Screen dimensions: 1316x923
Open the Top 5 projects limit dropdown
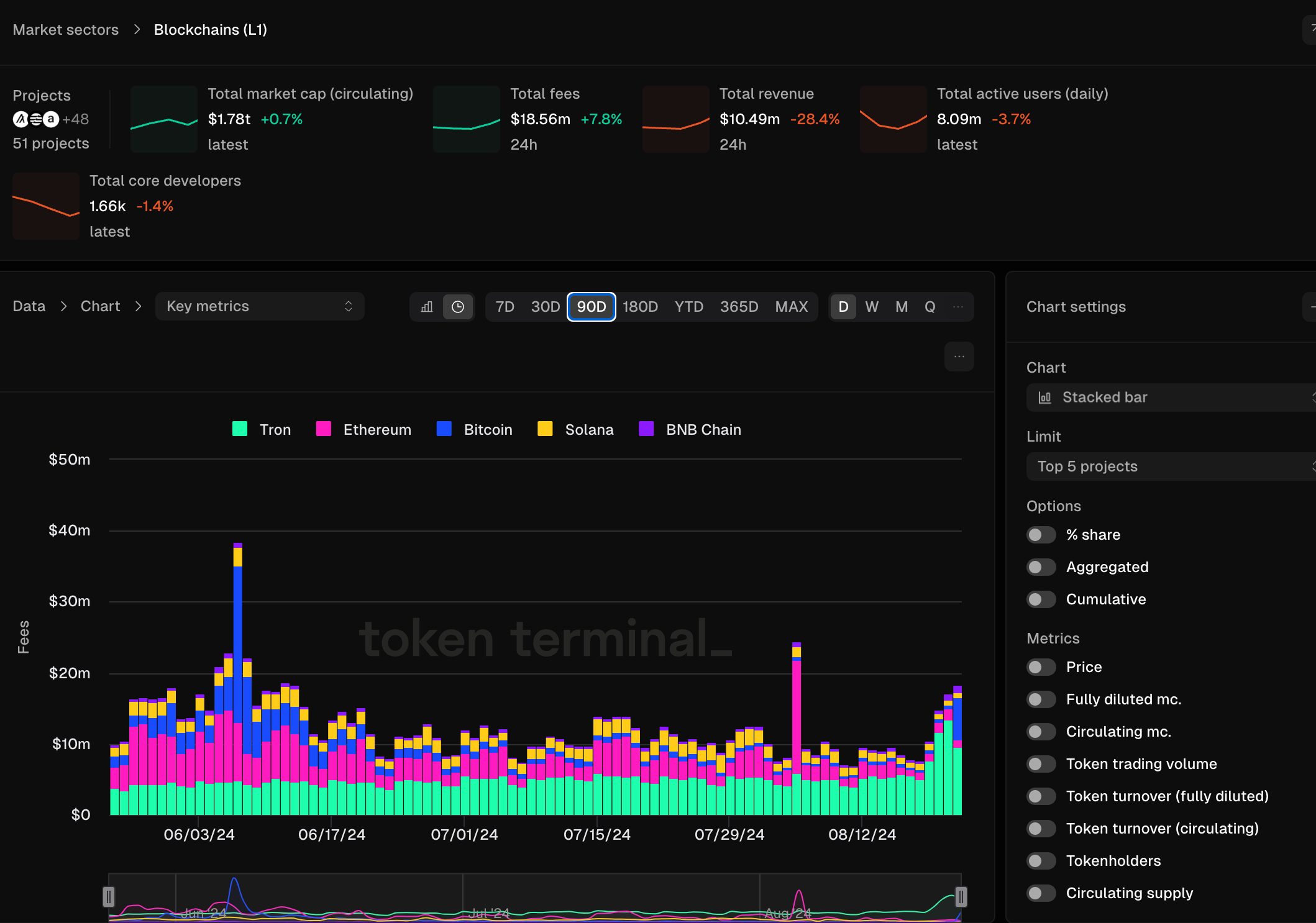point(1171,466)
